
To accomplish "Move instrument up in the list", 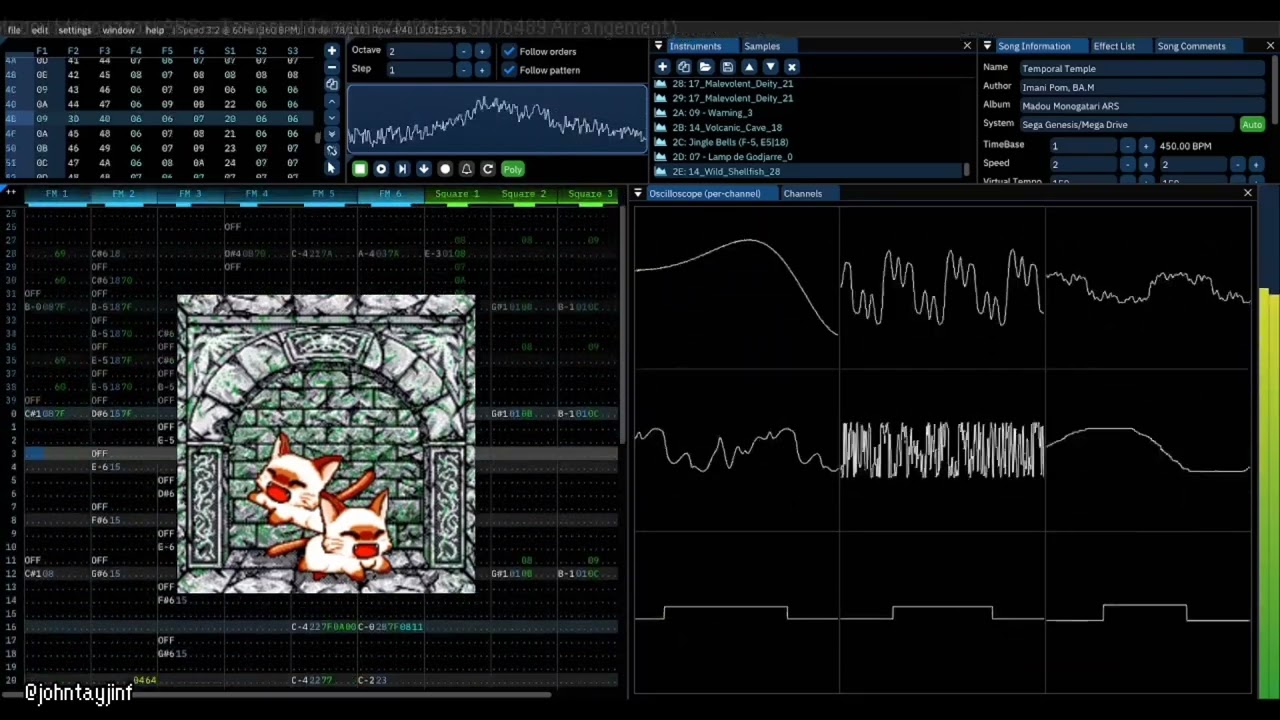I will point(748,67).
